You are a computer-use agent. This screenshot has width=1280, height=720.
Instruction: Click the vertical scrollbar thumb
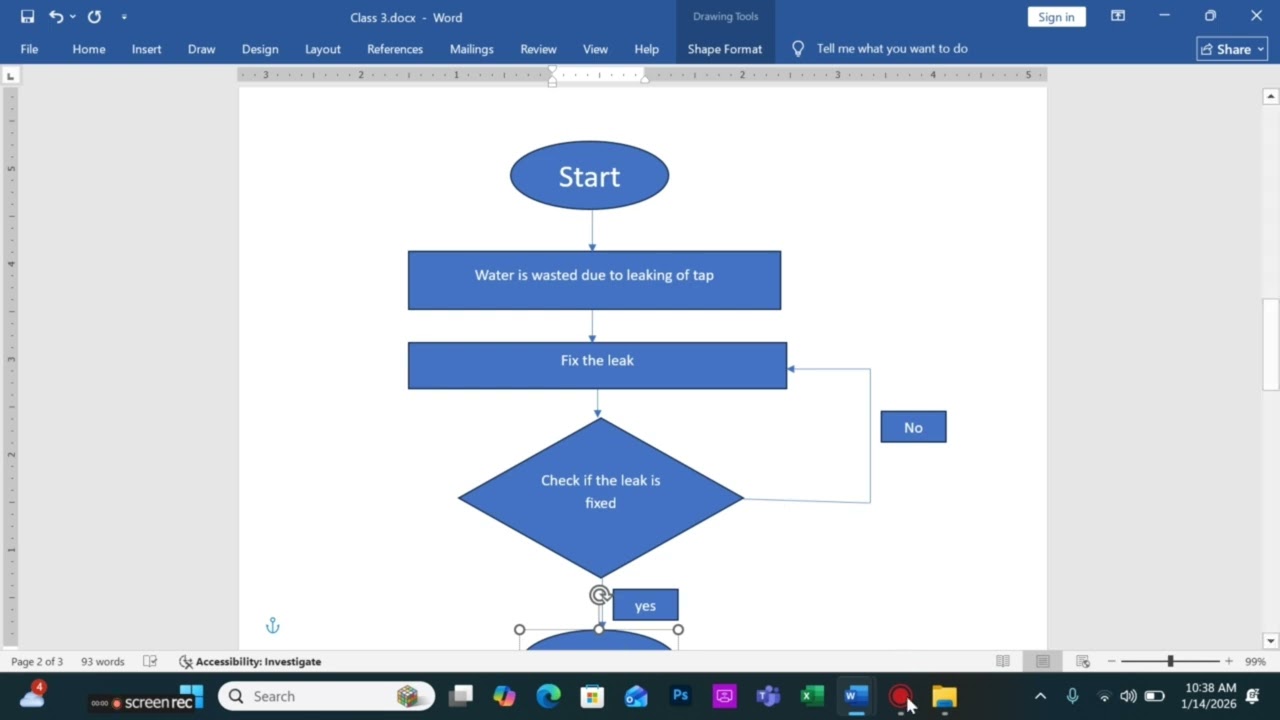point(1270,344)
